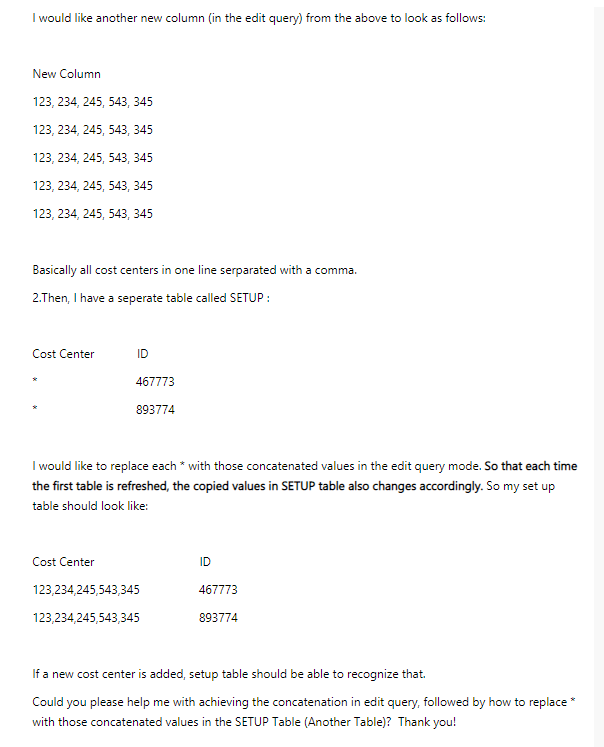Click the "Basically all cost centers" sentence
The height and width of the screenshot is (747, 604).
[194, 270]
